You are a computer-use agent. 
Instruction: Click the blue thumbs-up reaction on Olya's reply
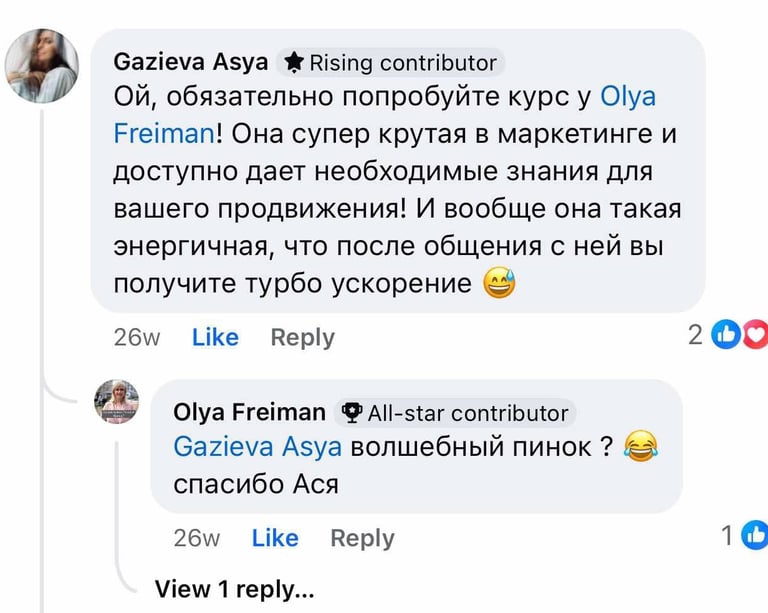tap(755, 537)
